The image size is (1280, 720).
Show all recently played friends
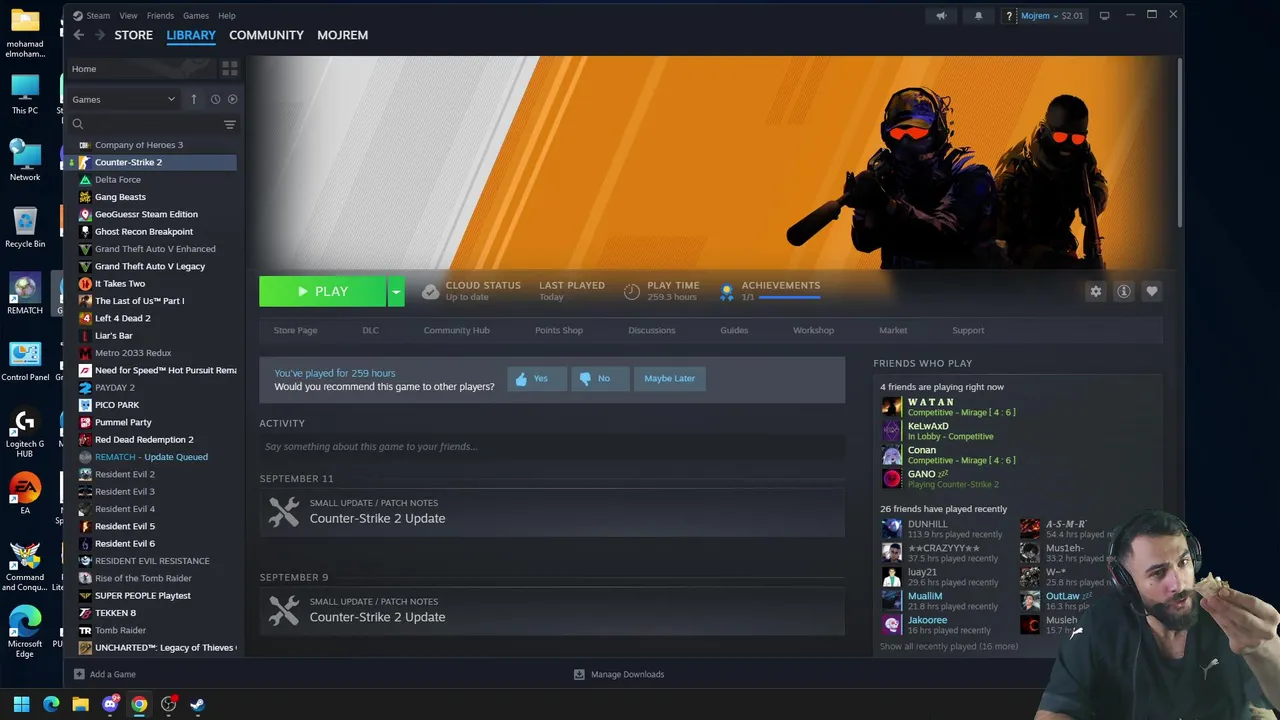click(x=949, y=646)
